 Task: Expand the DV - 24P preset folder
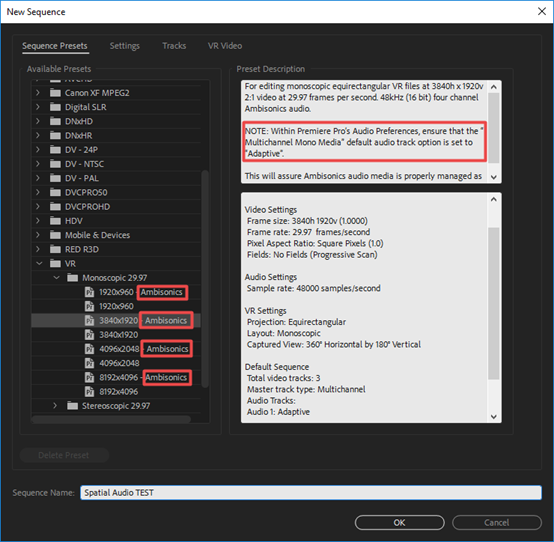(38, 149)
